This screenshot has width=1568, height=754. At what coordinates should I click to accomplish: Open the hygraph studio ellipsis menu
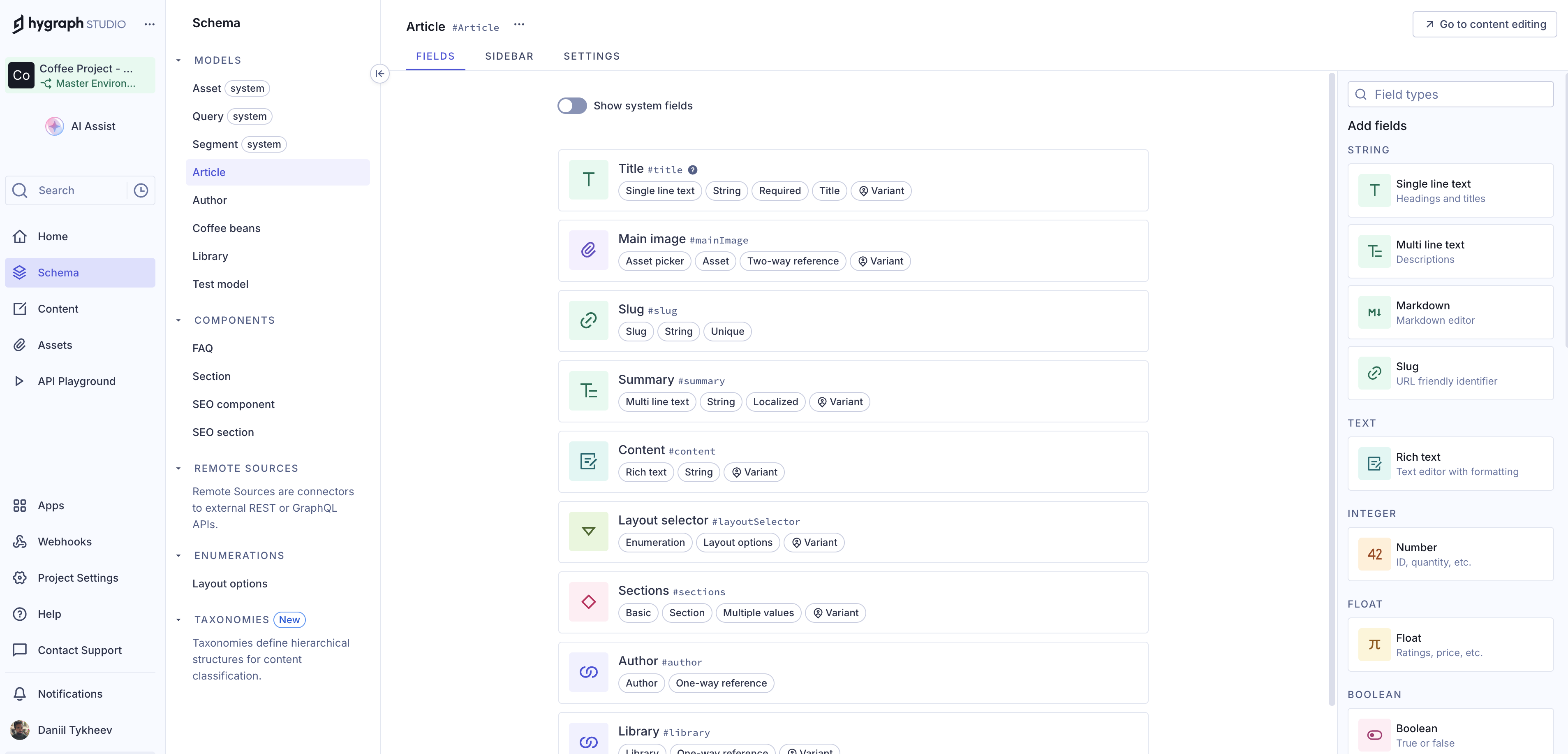[149, 24]
